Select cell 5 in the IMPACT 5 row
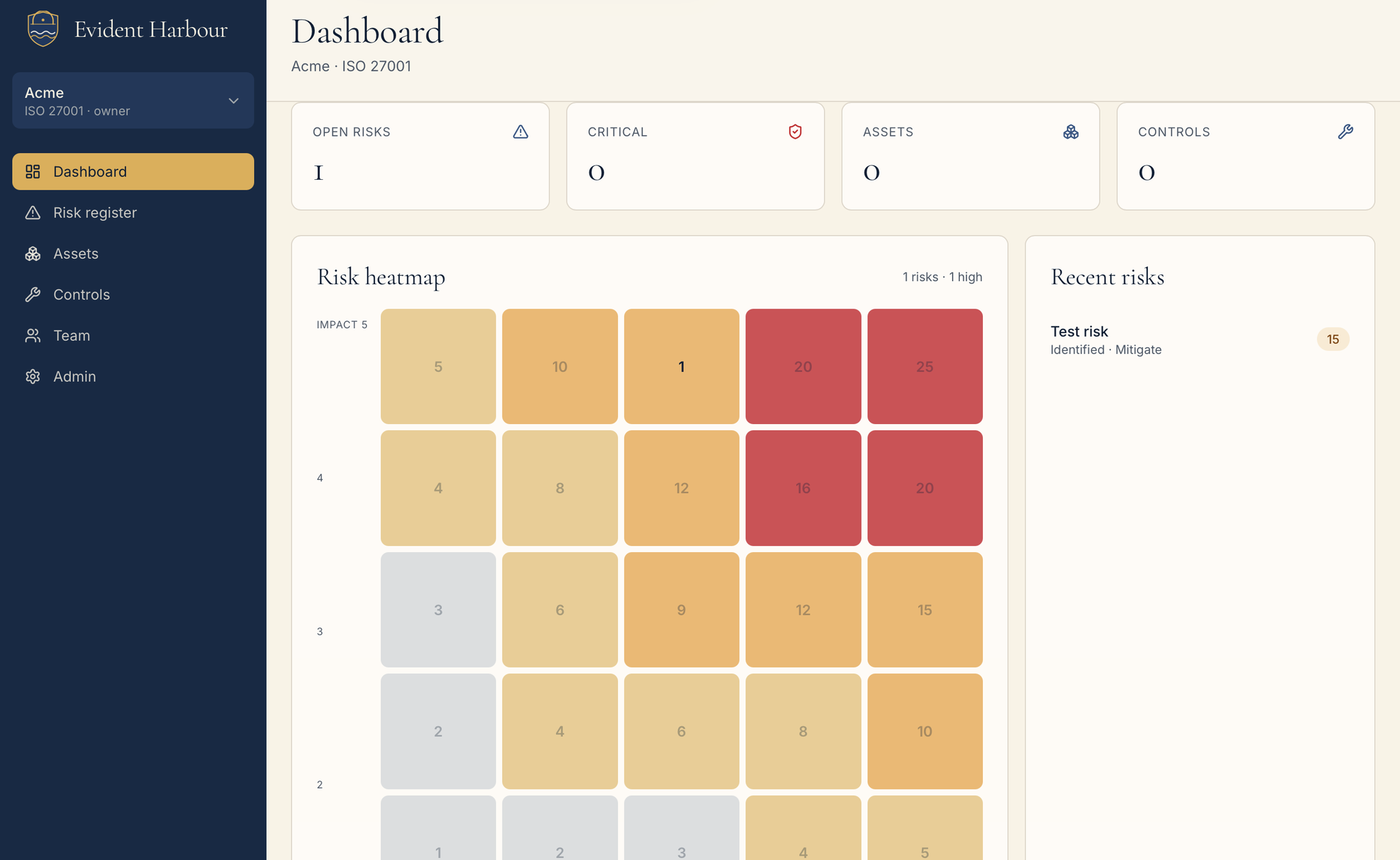1400x860 pixels. coord(438,367)
